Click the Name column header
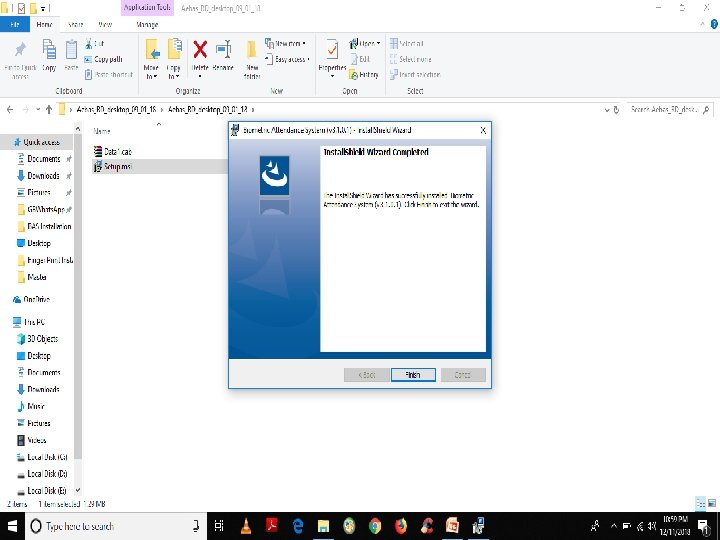Screen dimensions: 720x540 tap(102, 131)
